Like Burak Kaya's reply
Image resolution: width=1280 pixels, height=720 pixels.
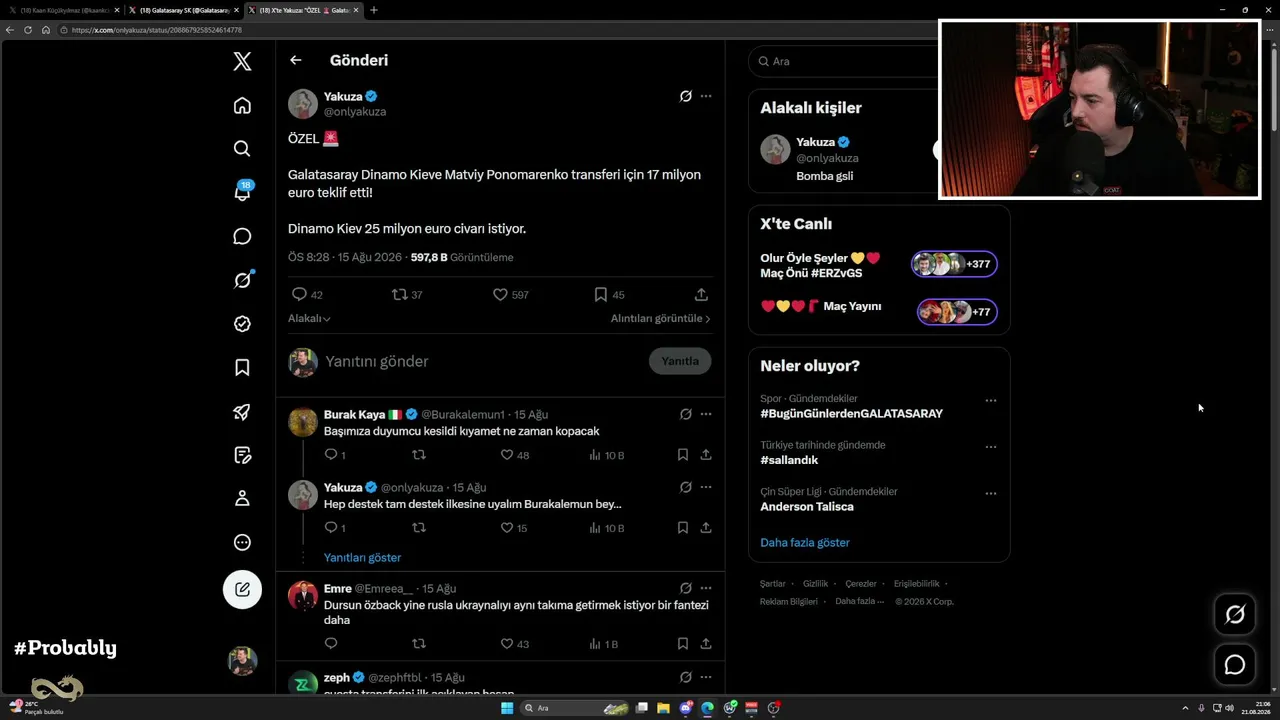pos(507,455)
